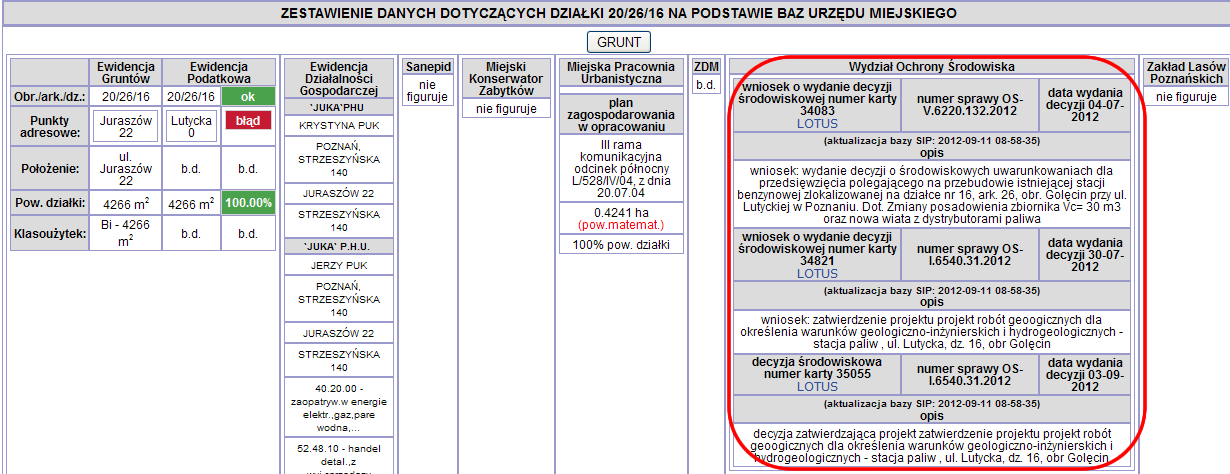Click the green 'ok' status cell
Image resolution: width=1230 pixels, height=474 pixels.
pos(247,97)
